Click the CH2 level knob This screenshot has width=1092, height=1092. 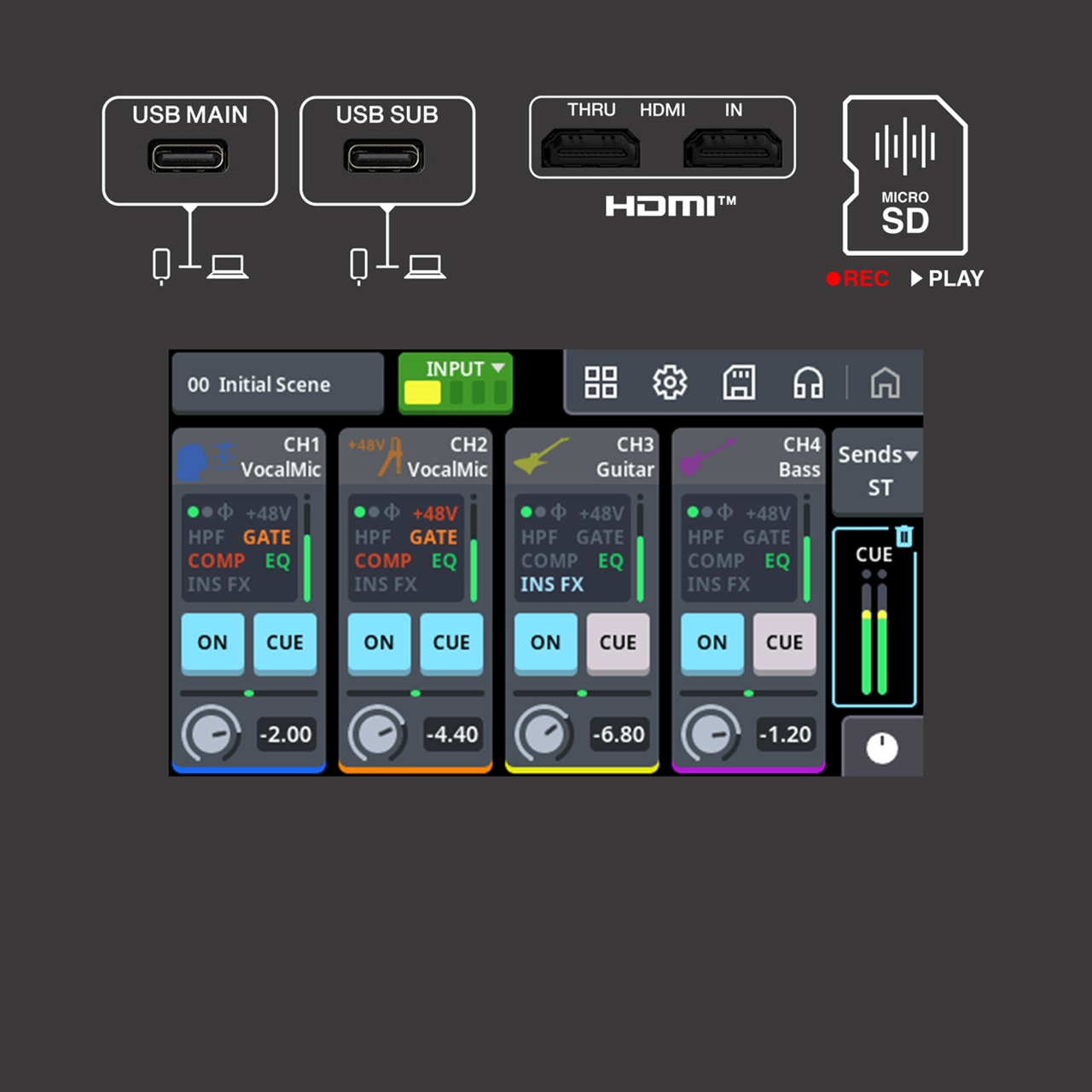pyautogui.click(x=376, y=733)
